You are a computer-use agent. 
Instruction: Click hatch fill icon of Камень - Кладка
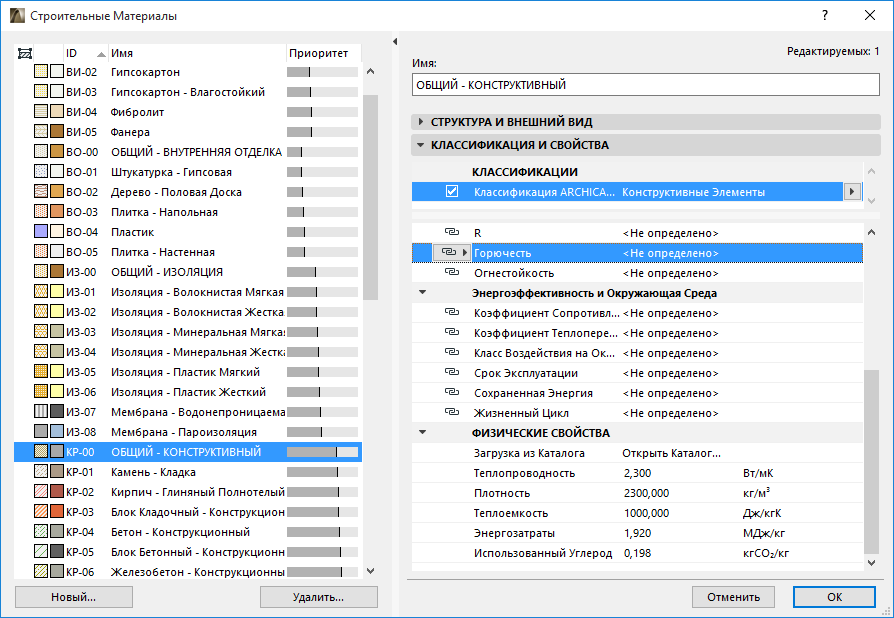[40, 471]
